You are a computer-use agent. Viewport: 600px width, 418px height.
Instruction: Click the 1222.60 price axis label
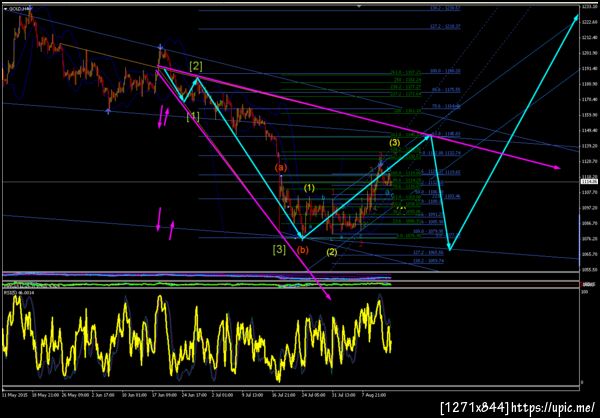[589, 22]
